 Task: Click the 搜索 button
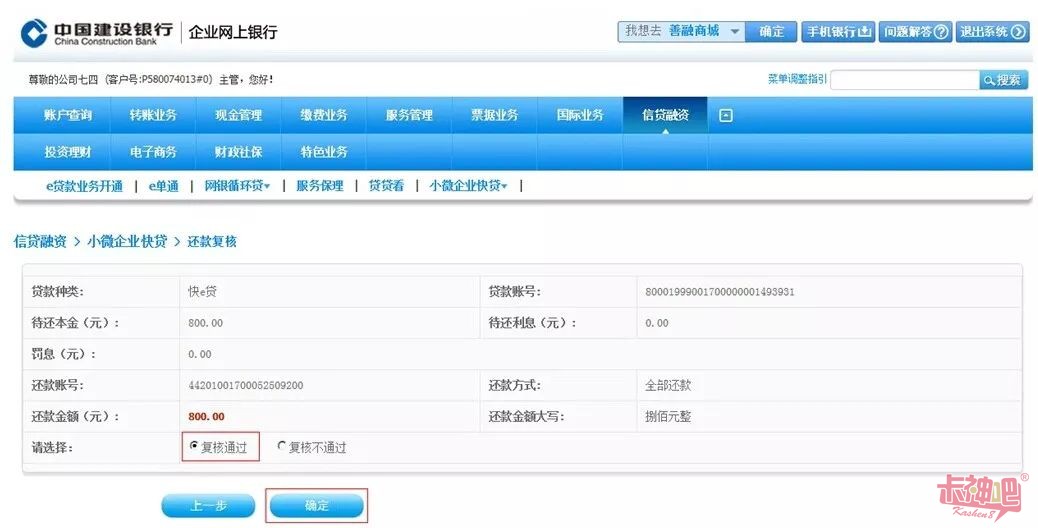[1004, 80]
